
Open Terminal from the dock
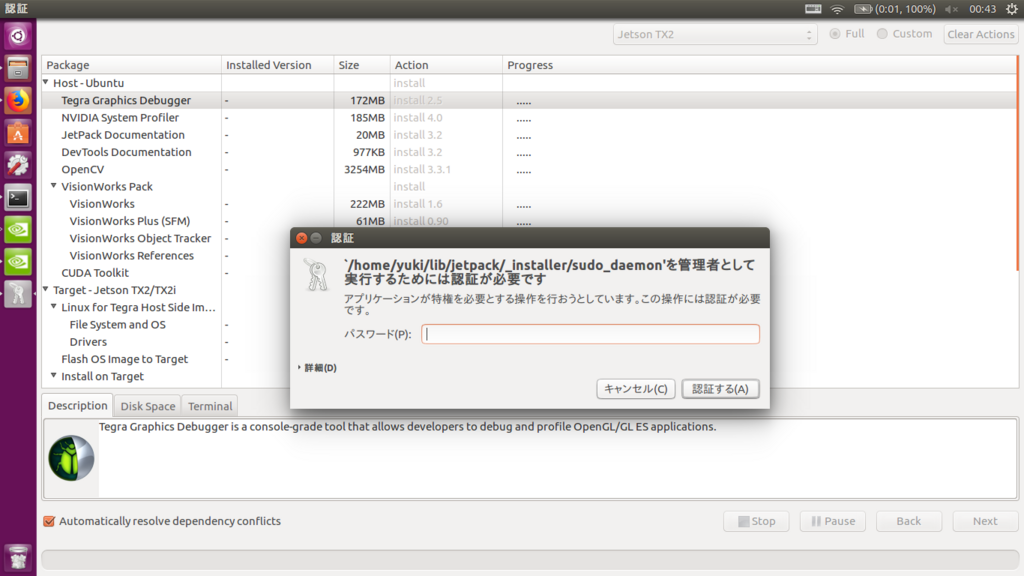pyautogui.click(x=18, y=197)
